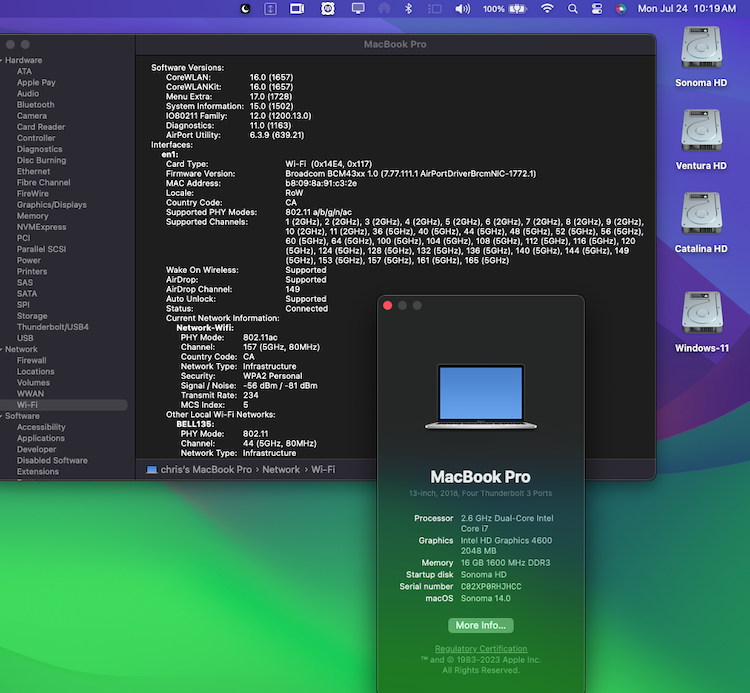750x693 pixels.
Task: Click the battery 100% status icon
Action: 505,9
